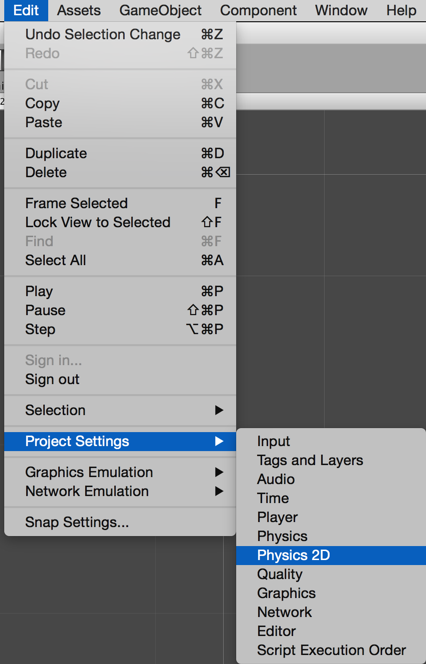This screenshot has width=426, height=664.
Task: Choose Sign out menu item
Action: (x=120, y=379)
